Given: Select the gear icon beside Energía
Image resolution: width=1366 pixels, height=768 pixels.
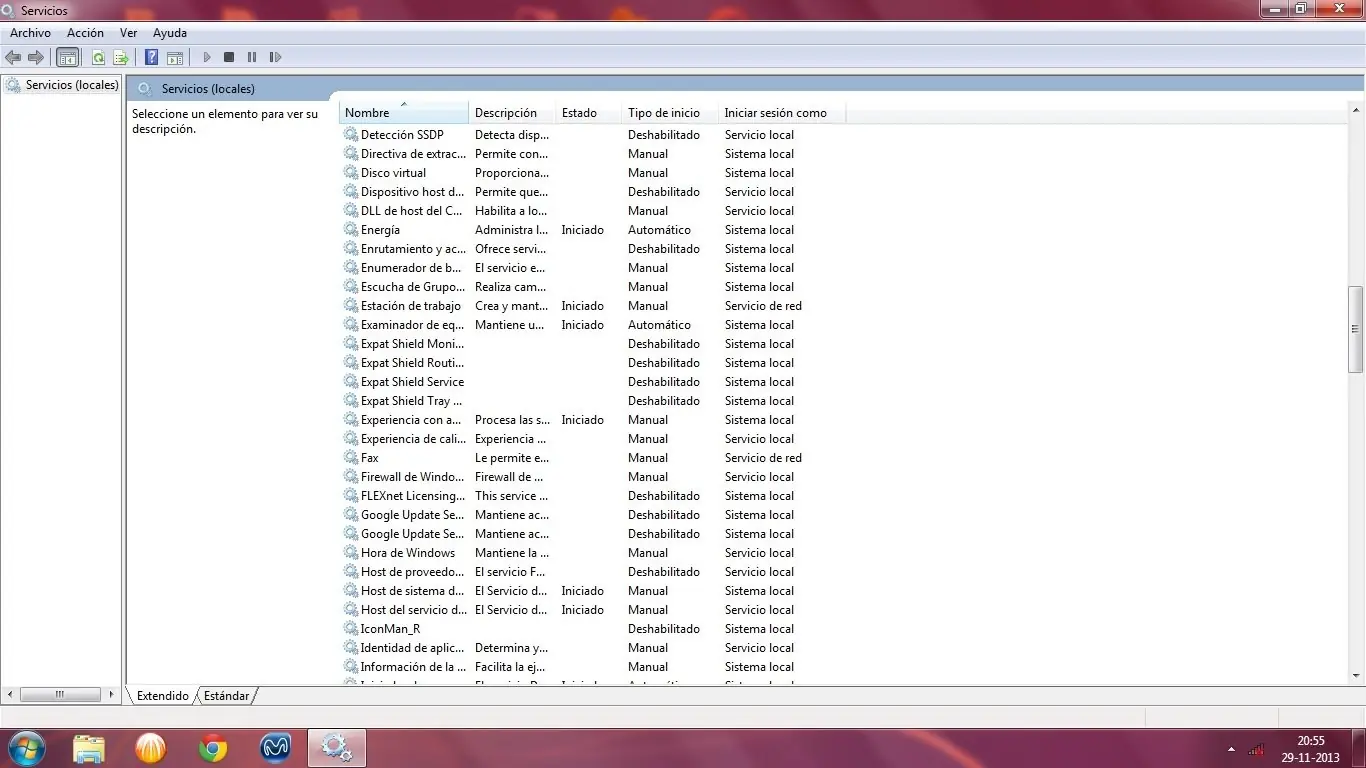Looking at the screenshot, I should click(351, 229).
